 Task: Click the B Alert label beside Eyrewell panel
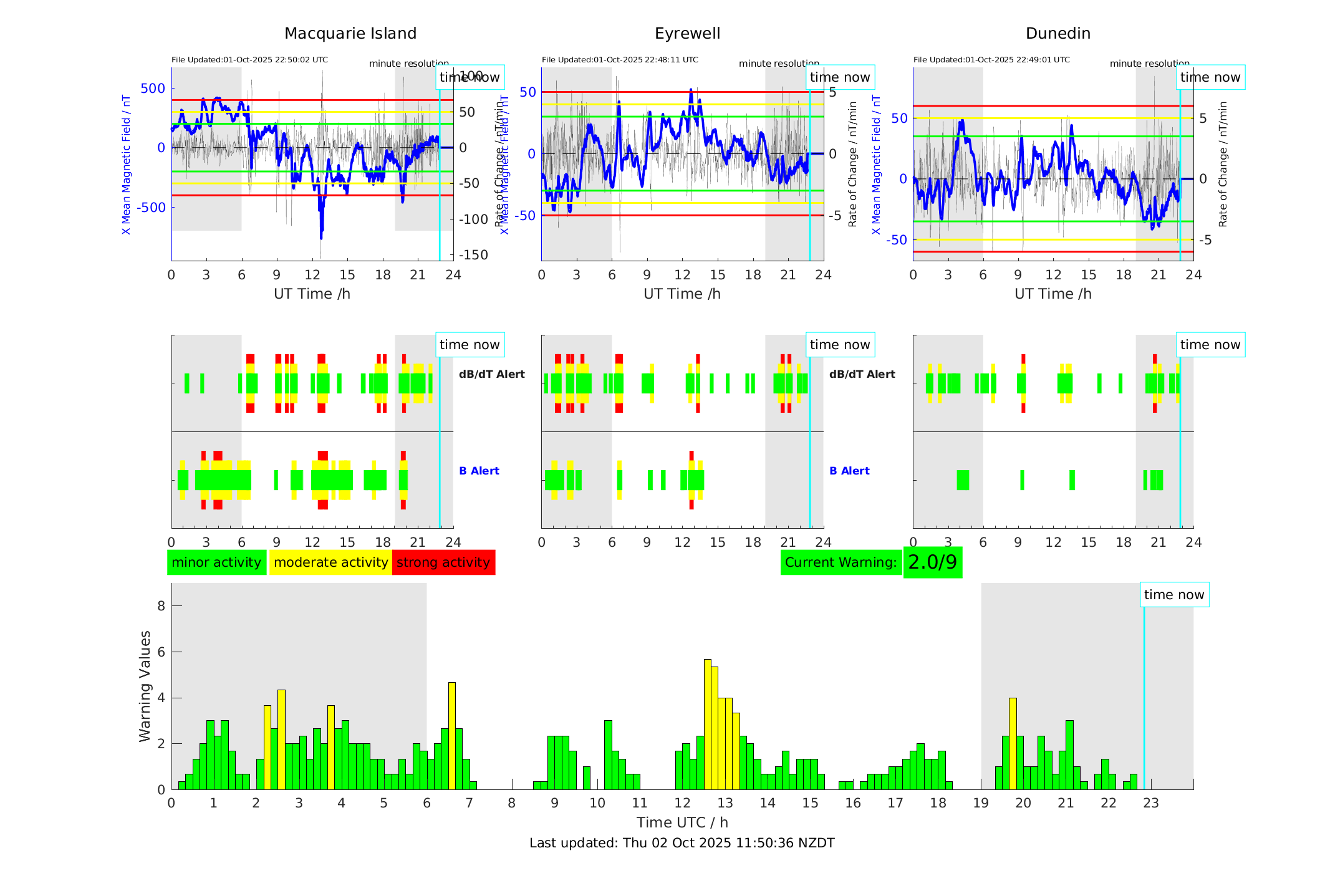(x=849, y=471)
